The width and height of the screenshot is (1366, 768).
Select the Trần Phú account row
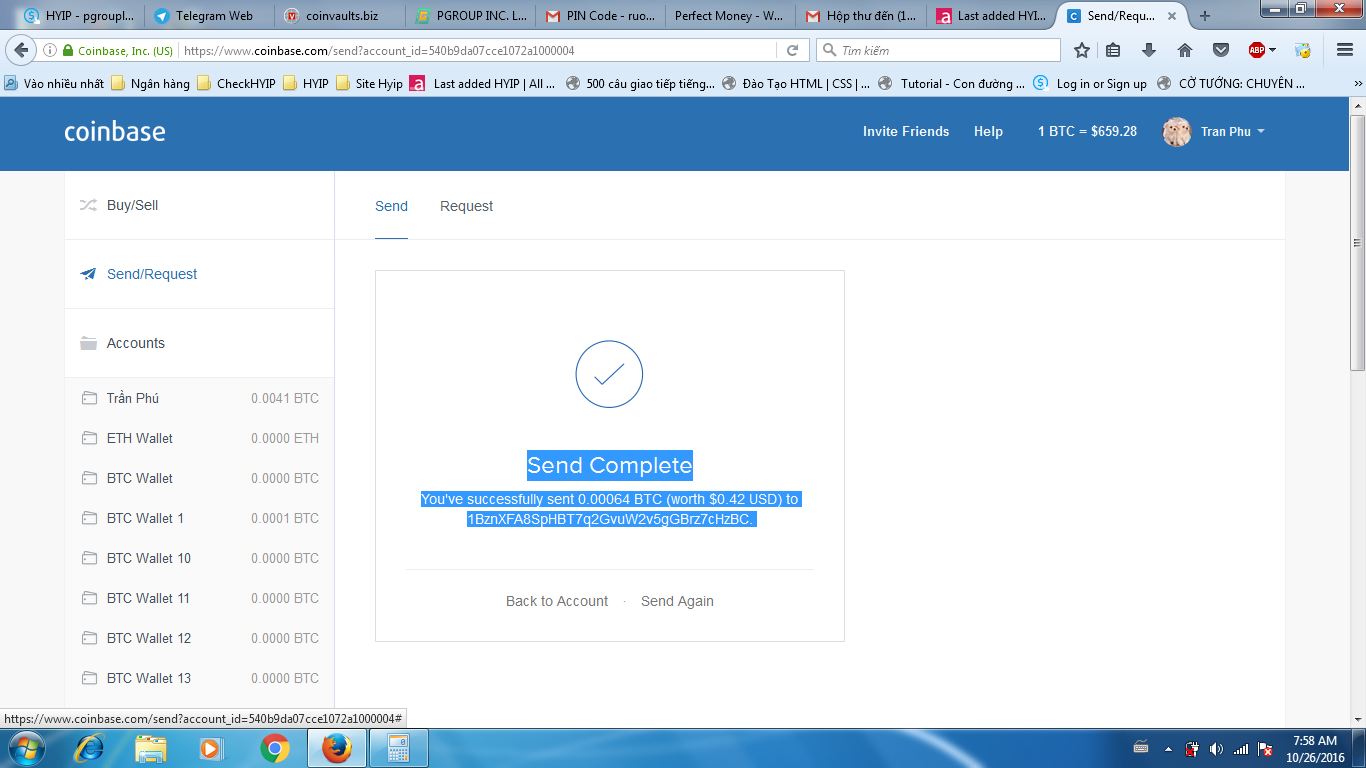click(x=199, y=398)
